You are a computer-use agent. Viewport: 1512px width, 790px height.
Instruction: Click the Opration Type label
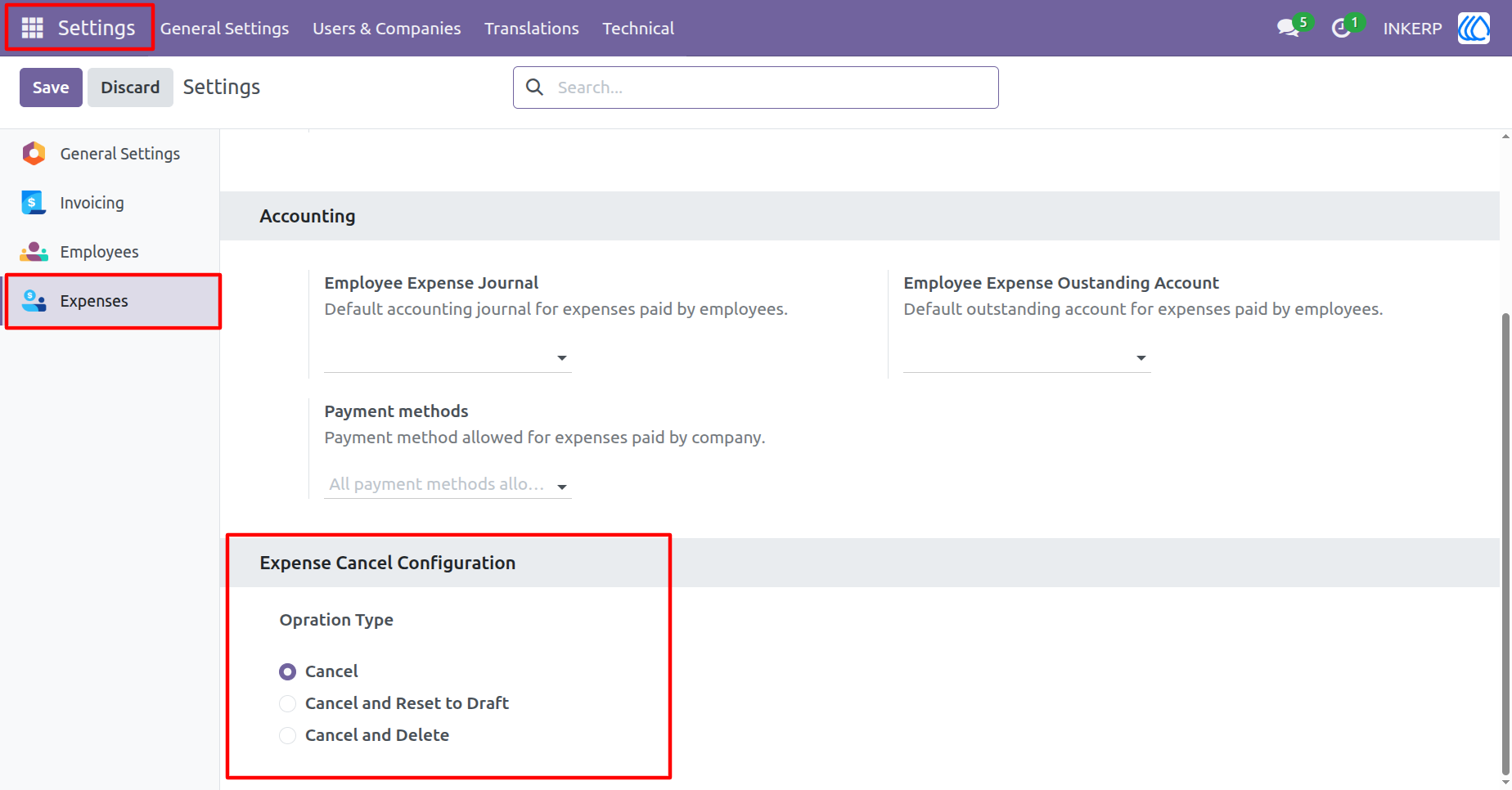click(336, 620)
